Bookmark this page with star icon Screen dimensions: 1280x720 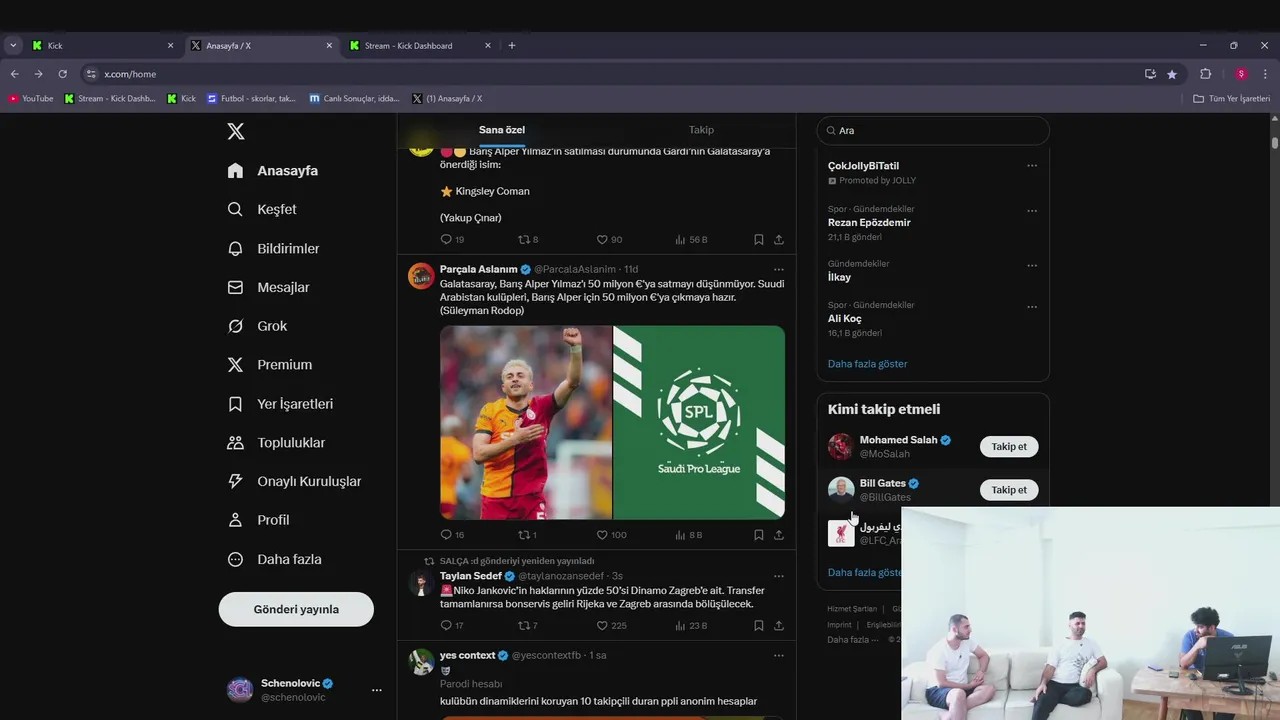click(x=1172, y=74)
